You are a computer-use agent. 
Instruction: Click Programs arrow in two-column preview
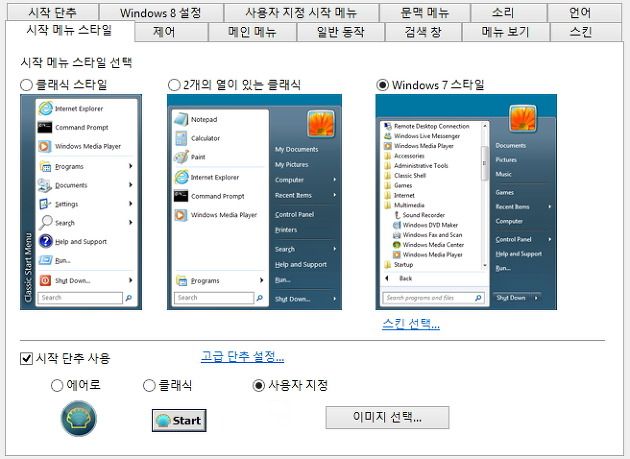(x=262, y=280)
